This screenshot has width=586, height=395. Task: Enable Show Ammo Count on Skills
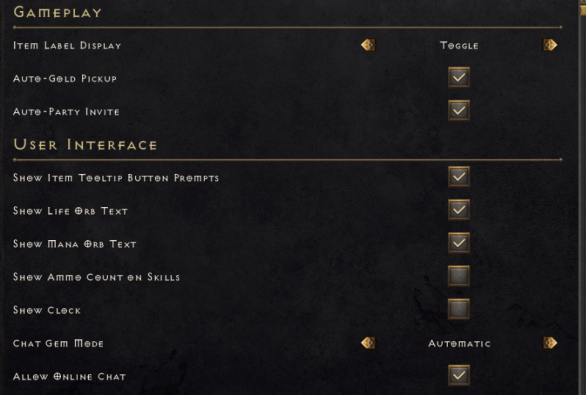[x=459, y=276]
